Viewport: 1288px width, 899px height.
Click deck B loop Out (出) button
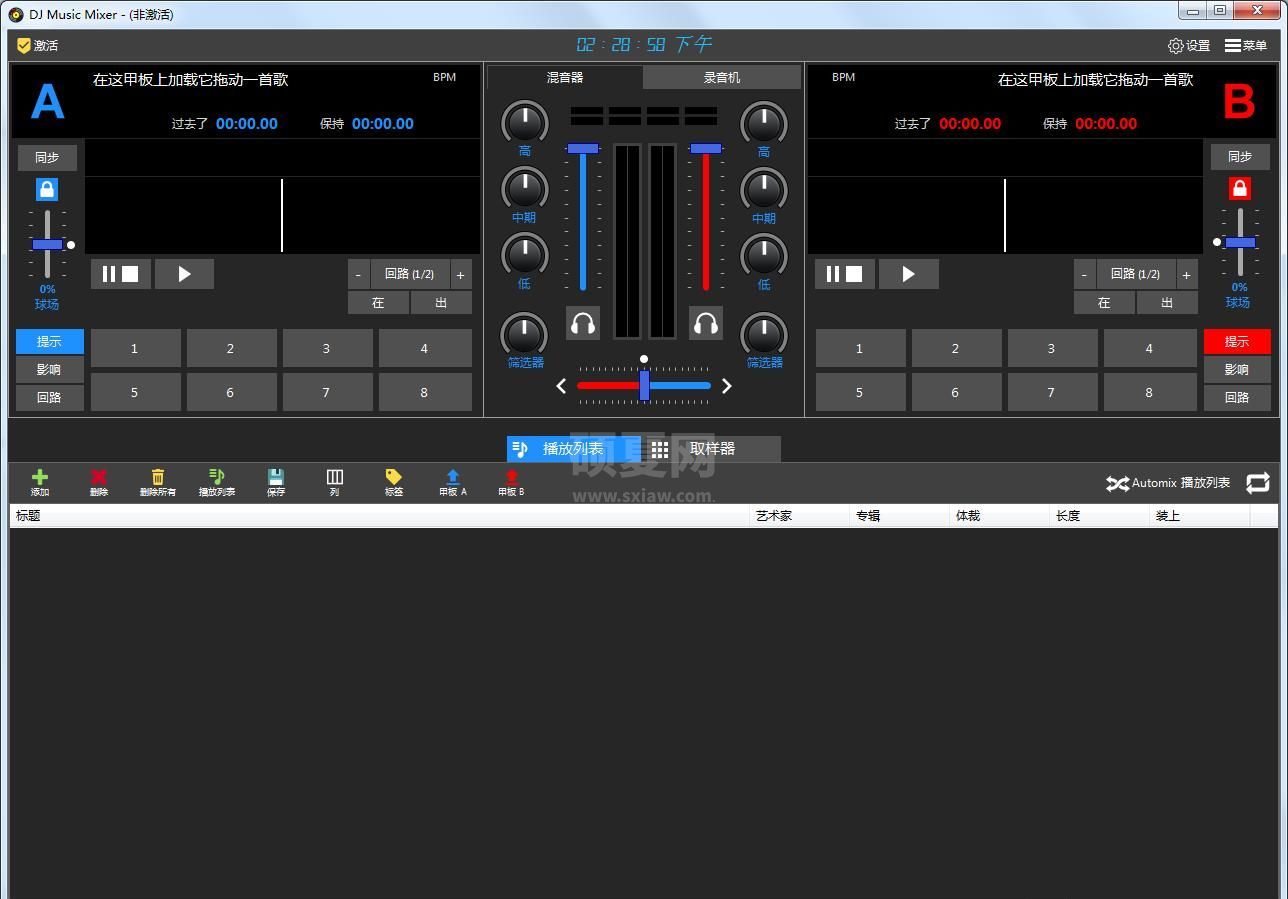(x=1167, y=302)
